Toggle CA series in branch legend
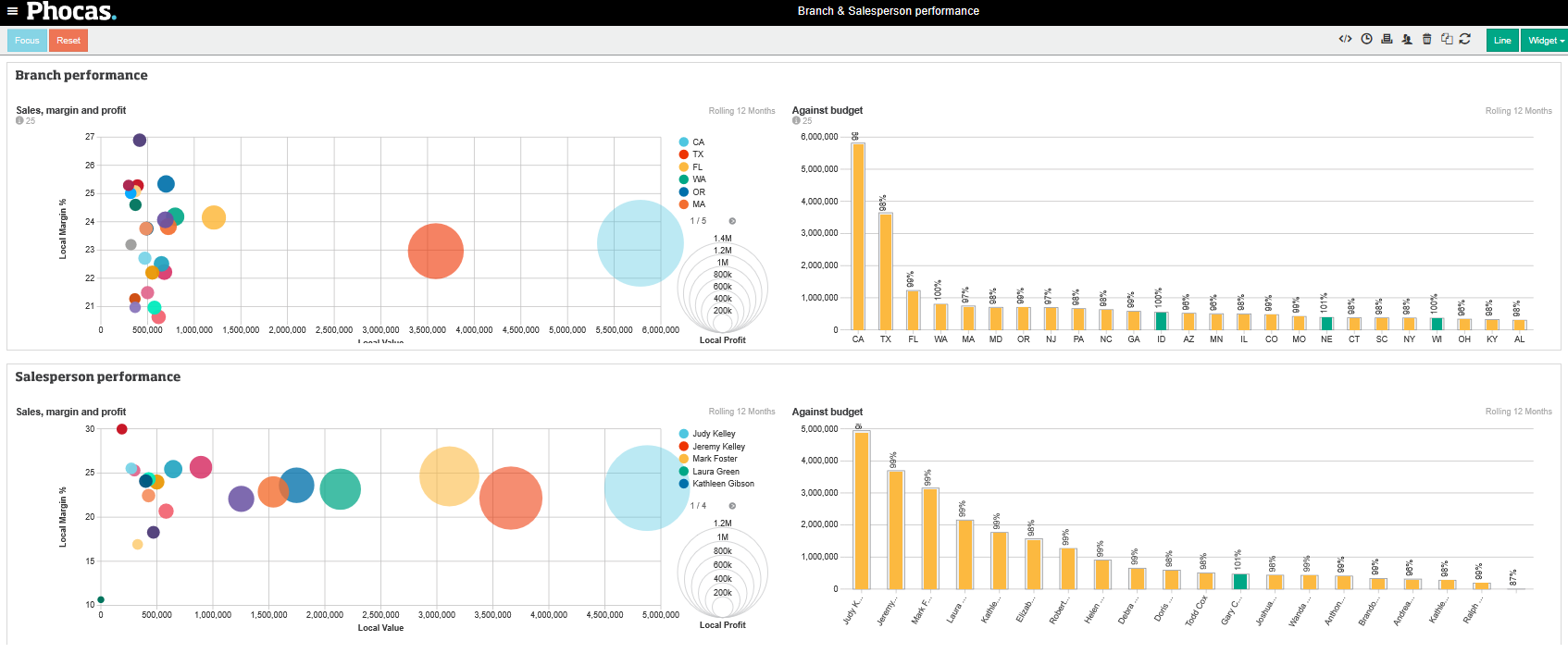 [x=698, y=142]
